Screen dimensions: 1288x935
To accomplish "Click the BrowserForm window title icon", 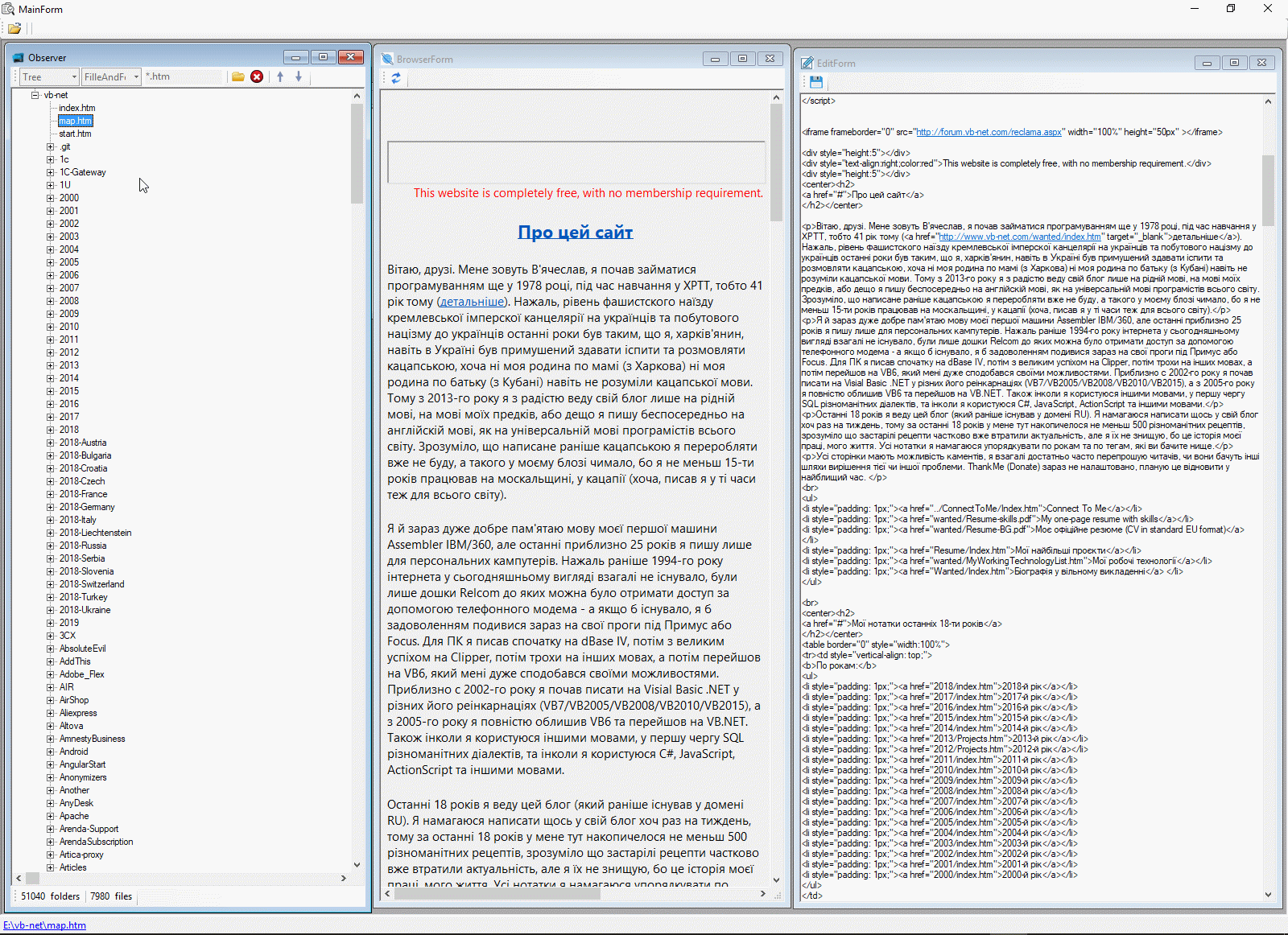I will pyautogui.click(x=387, y=59).
